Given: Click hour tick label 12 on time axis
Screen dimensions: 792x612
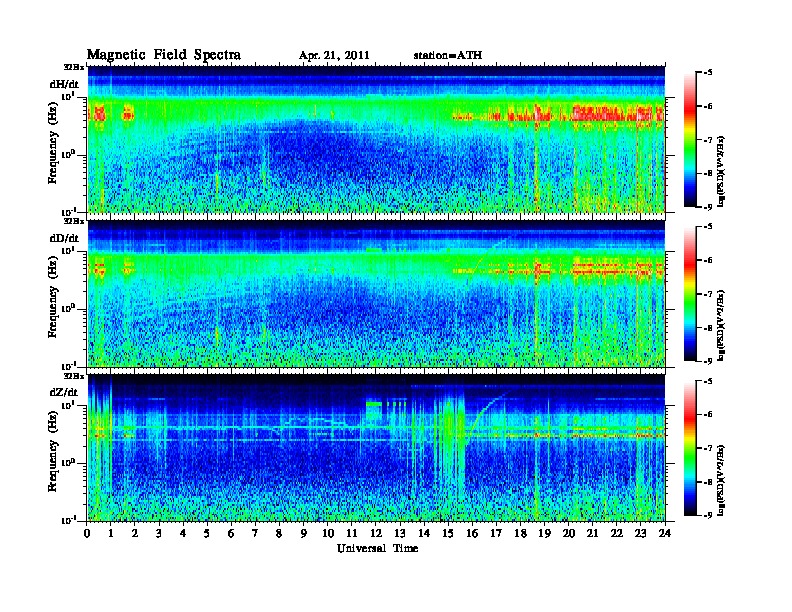Looking at the screenshot, I should (x=376, y=534).
